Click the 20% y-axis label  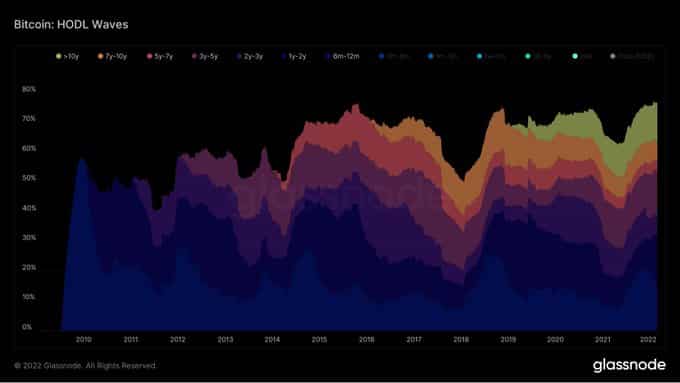tap(29, 268)
